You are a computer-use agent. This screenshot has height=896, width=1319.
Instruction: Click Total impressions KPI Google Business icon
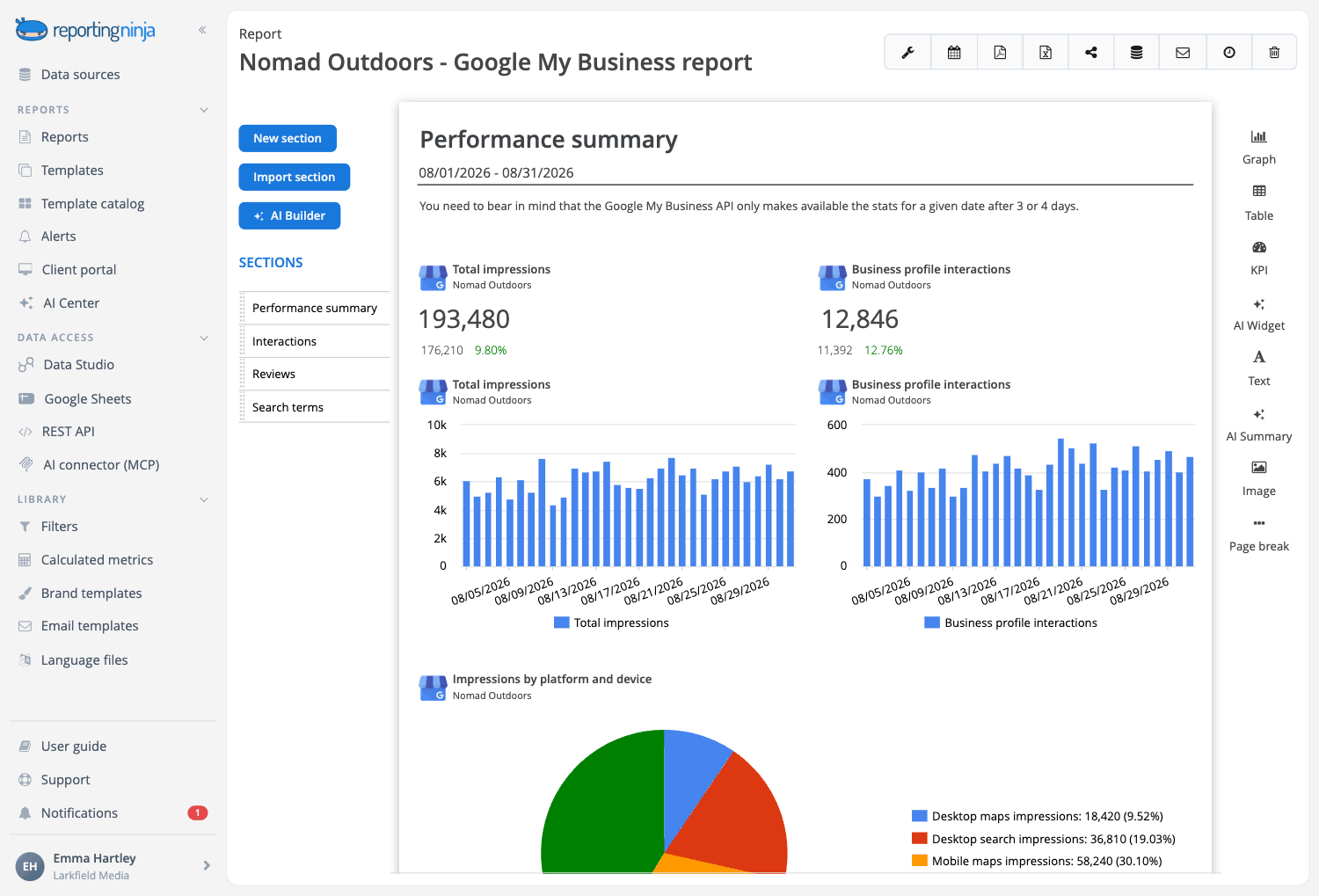coord(433,278)
